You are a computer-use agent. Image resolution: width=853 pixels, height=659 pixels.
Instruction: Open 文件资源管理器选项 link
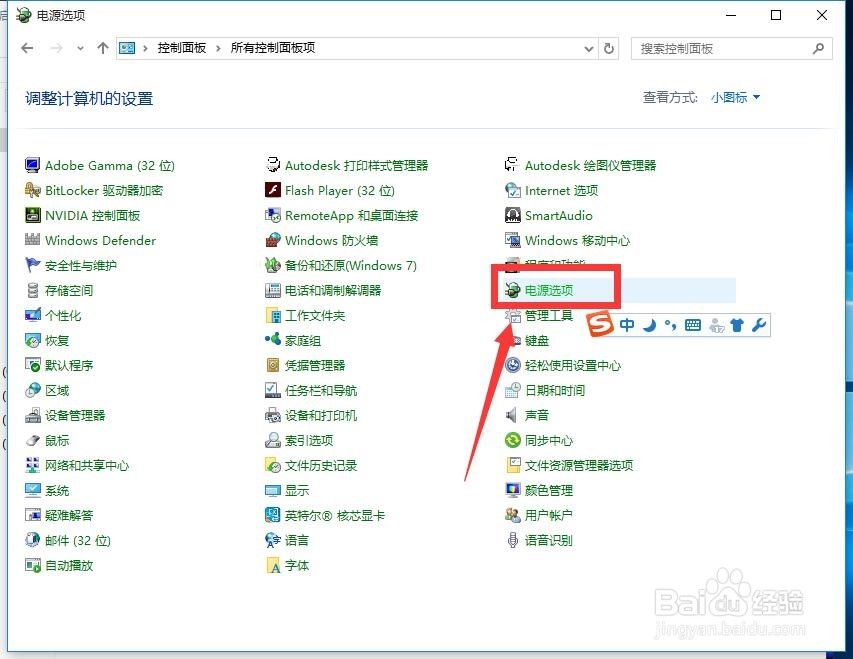click(x=579, y=465)
